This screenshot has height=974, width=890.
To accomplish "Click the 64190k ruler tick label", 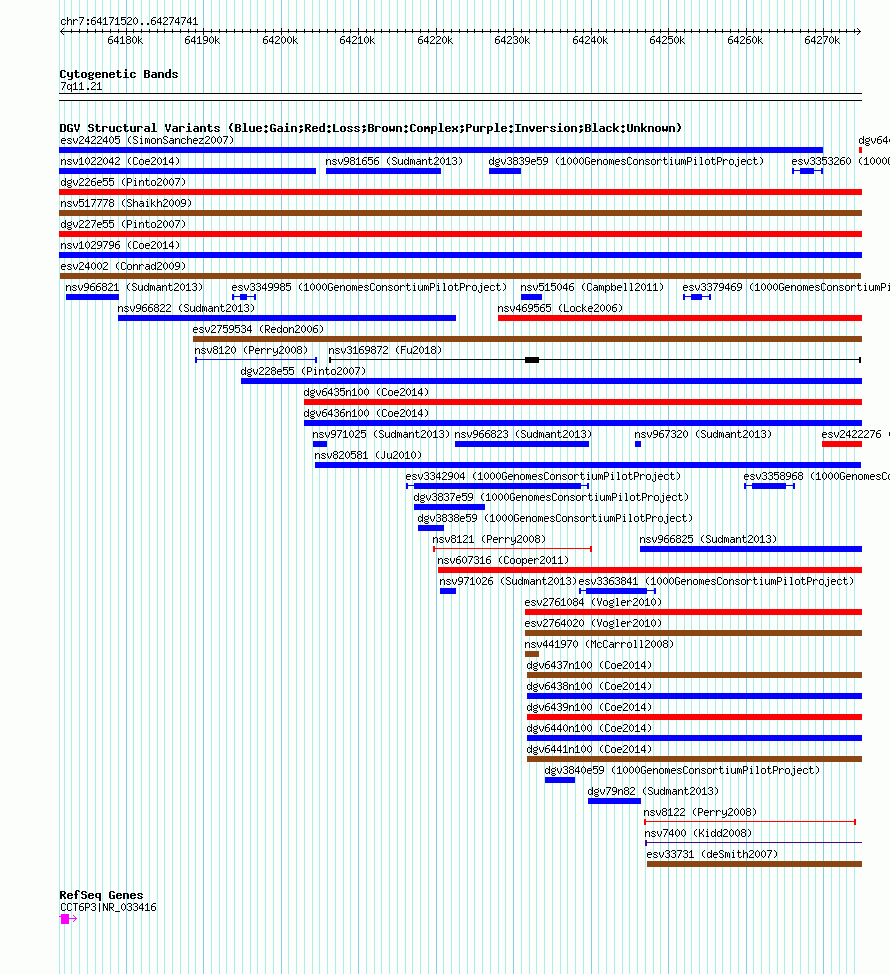I will 202,41.
